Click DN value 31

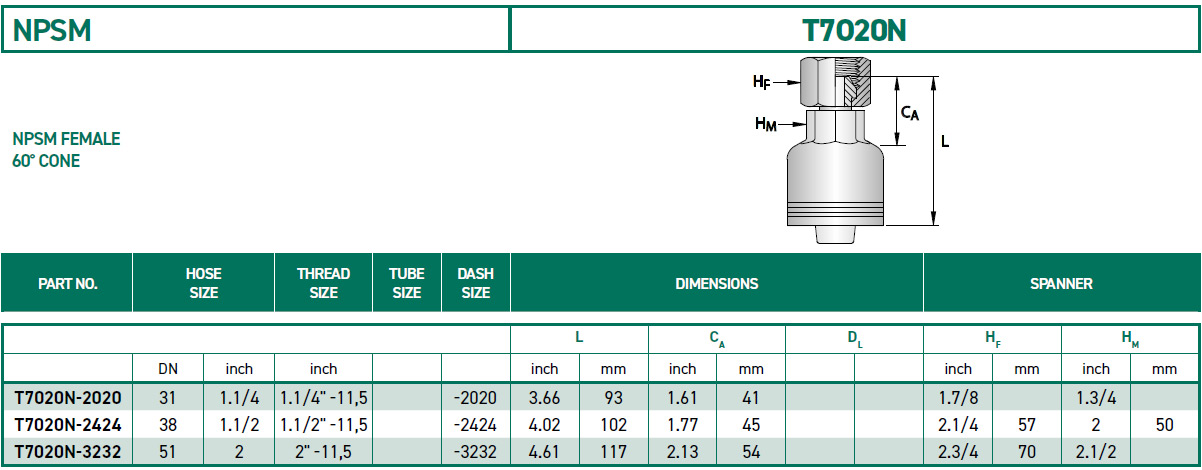[168, 397]
